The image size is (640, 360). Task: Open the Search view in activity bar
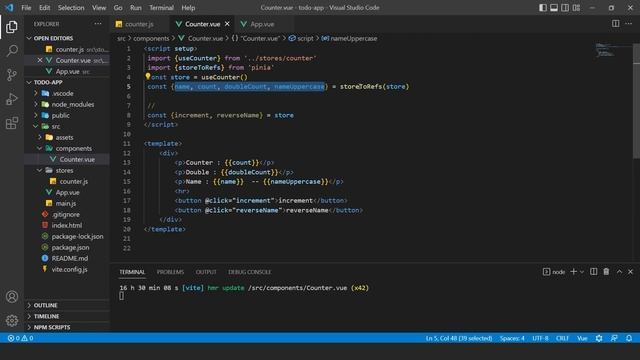click(12, 51)
